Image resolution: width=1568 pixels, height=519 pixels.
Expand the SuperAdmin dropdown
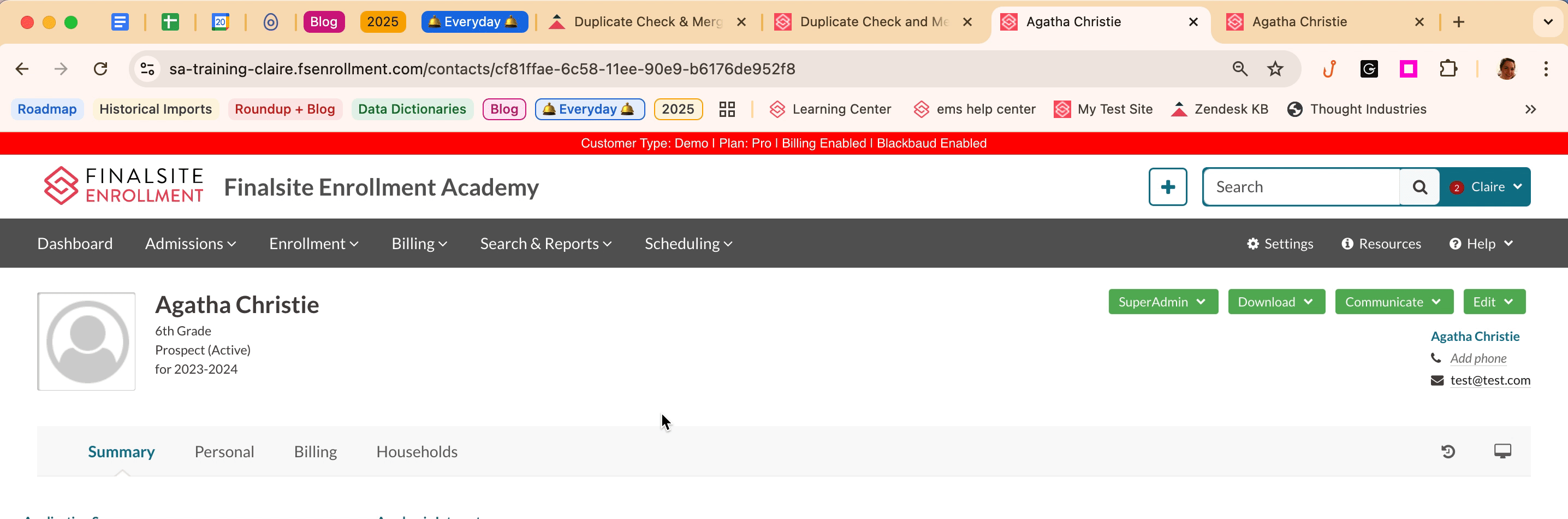(x=1162, y=302)
